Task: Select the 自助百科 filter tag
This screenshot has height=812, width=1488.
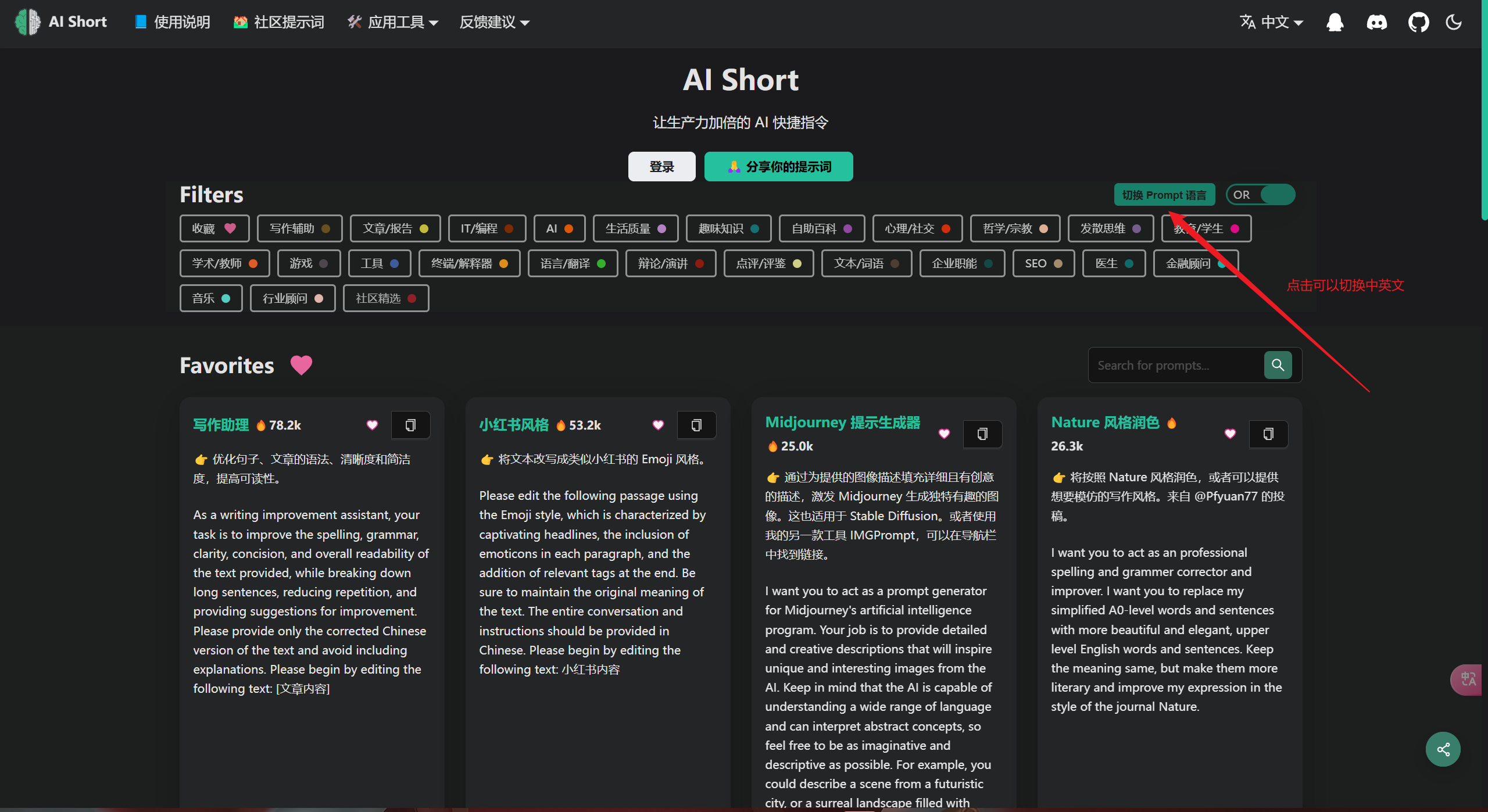Action: click(x=822, y=228)
